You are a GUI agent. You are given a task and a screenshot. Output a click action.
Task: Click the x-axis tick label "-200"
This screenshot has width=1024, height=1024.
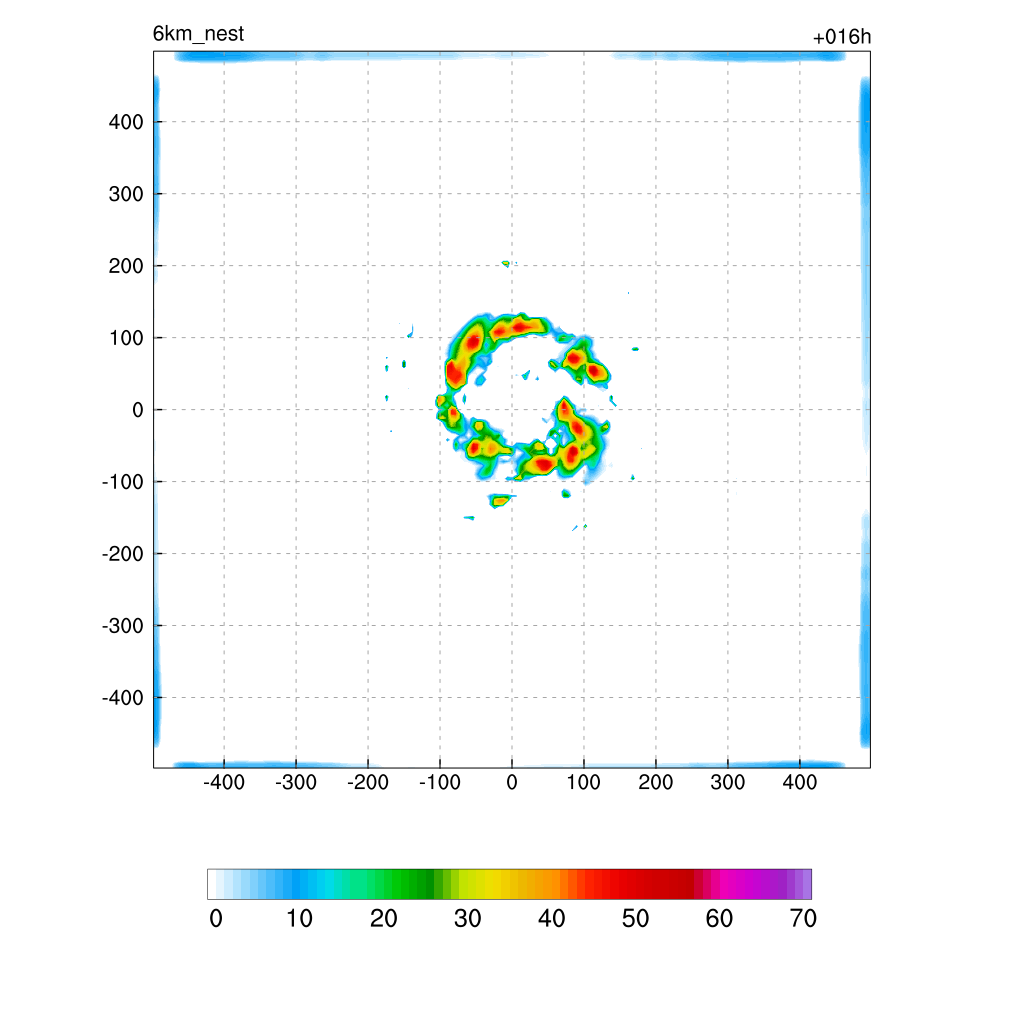[368, 782]
